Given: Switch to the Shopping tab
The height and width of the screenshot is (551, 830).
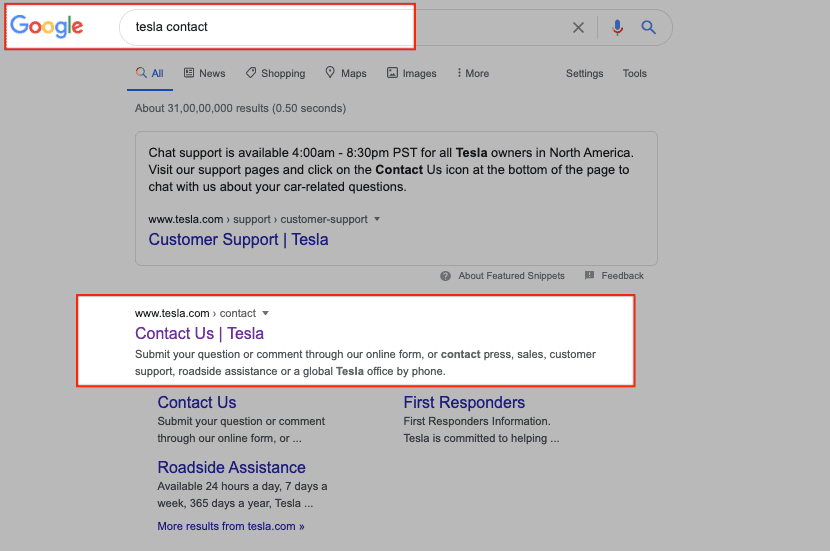Looking at the screenshot, I should click(x=275, y=73).
